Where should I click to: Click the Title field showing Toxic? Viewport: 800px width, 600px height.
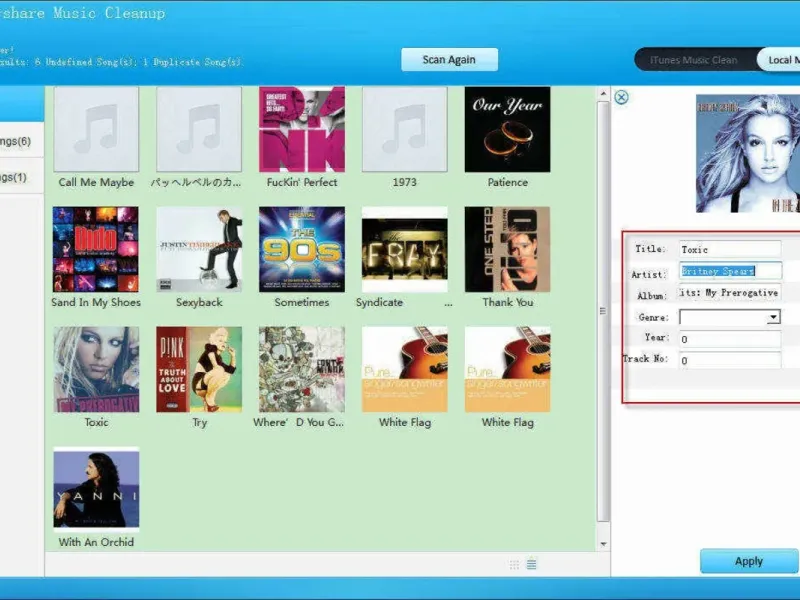[x=730, y=249]
